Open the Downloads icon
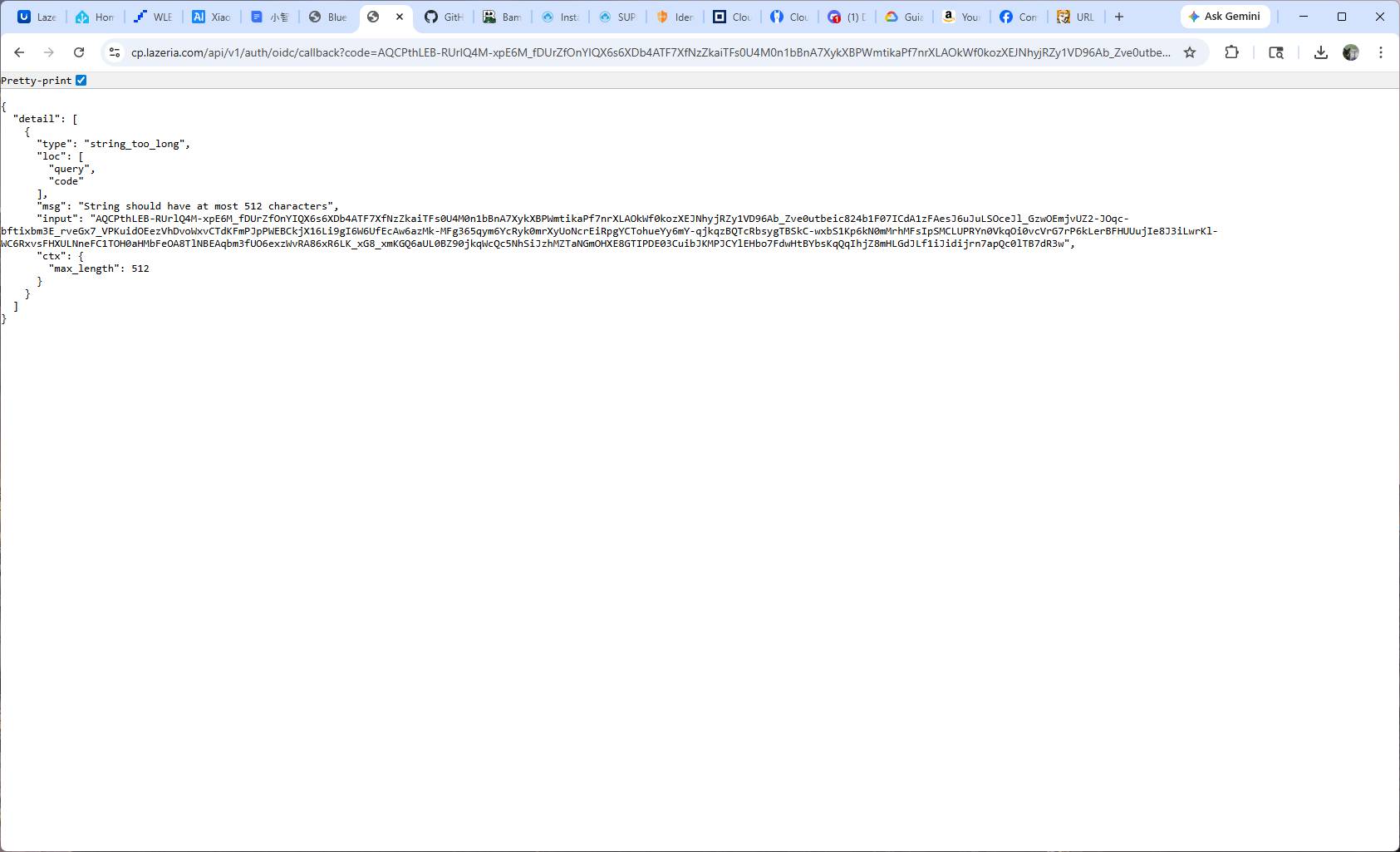This screenshot has height=852, width=1400. [1321, 52]
